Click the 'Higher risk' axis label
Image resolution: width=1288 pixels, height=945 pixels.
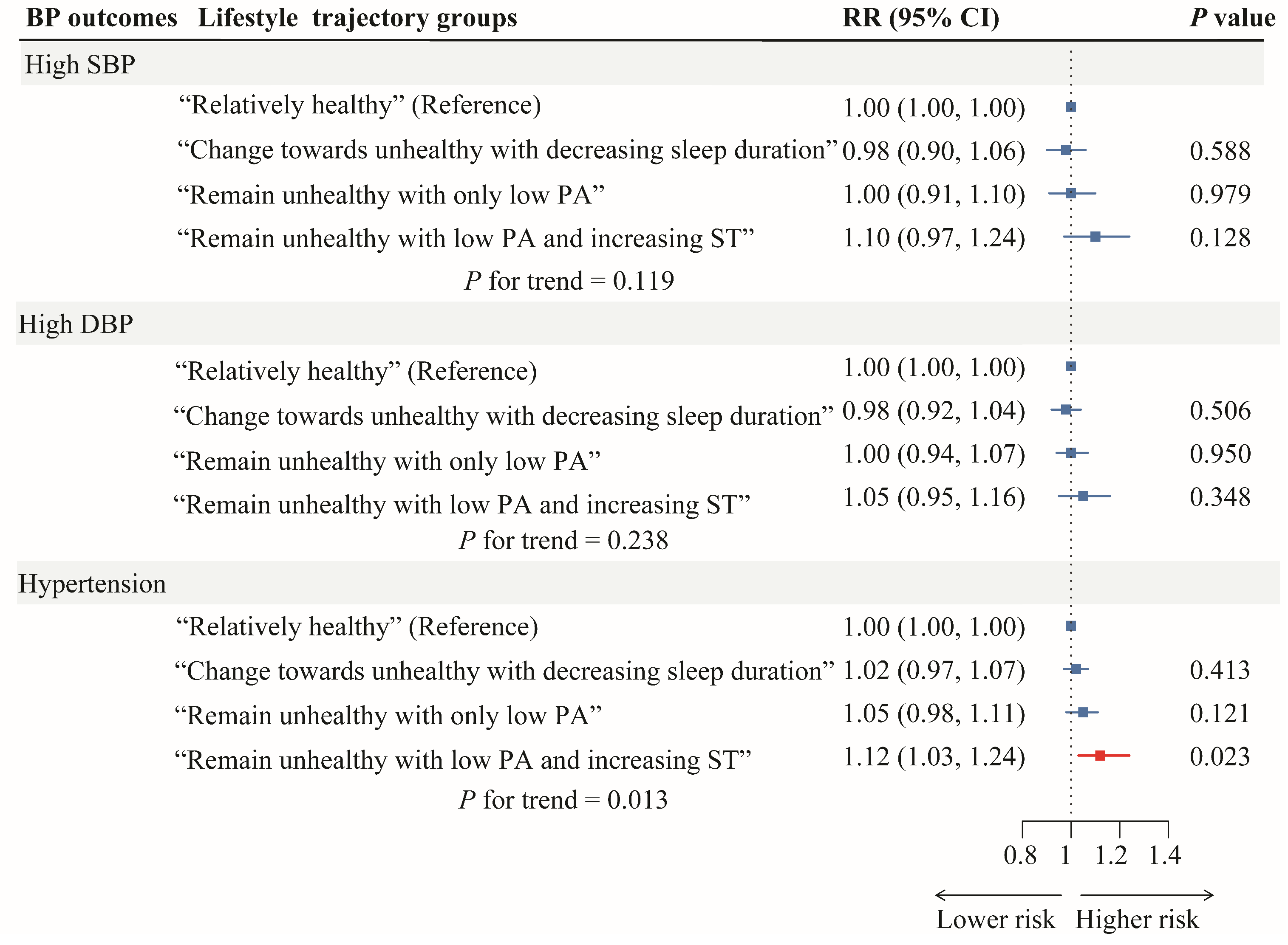click(1137, 920)
